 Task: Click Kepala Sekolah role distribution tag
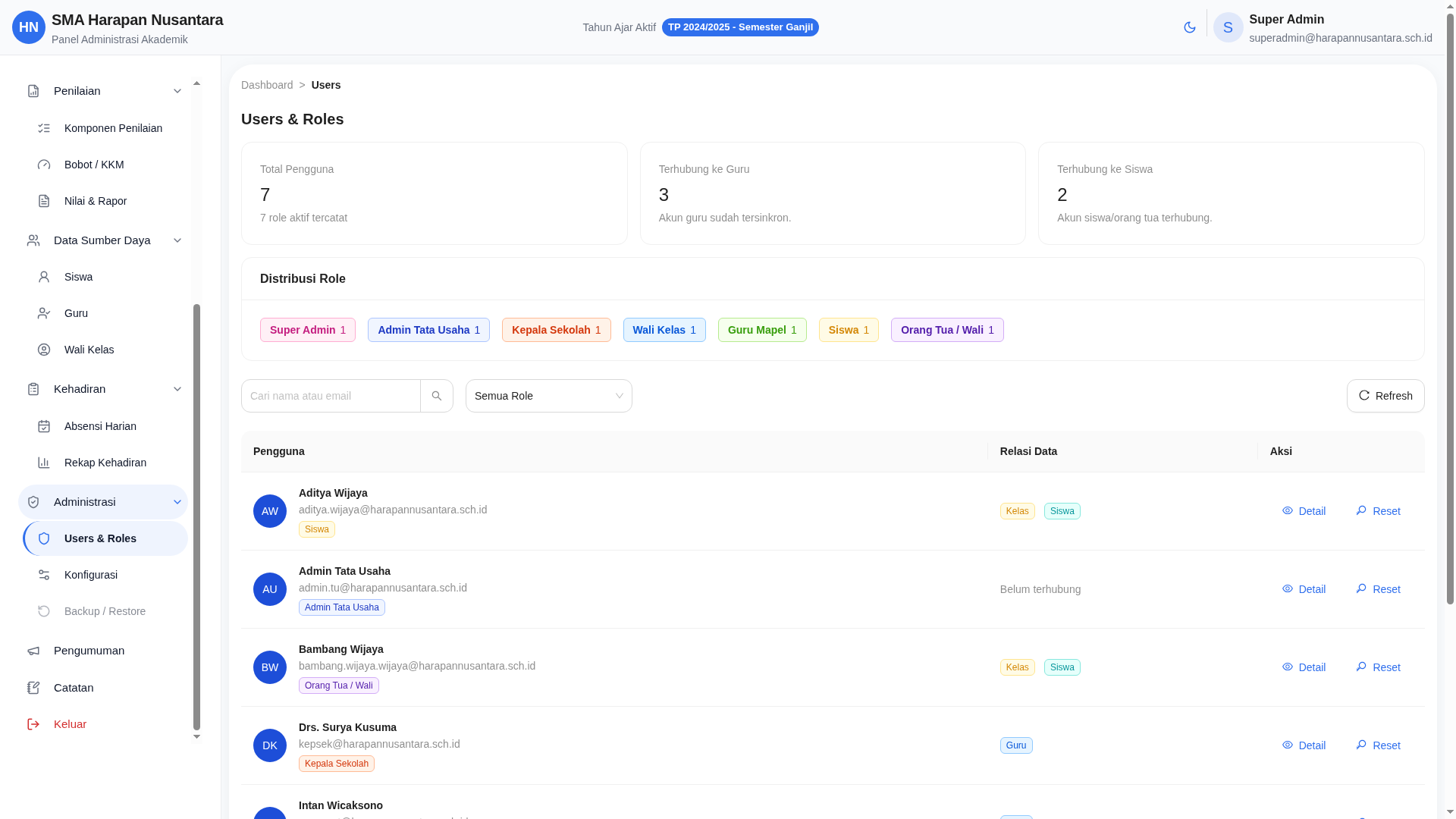556,330
